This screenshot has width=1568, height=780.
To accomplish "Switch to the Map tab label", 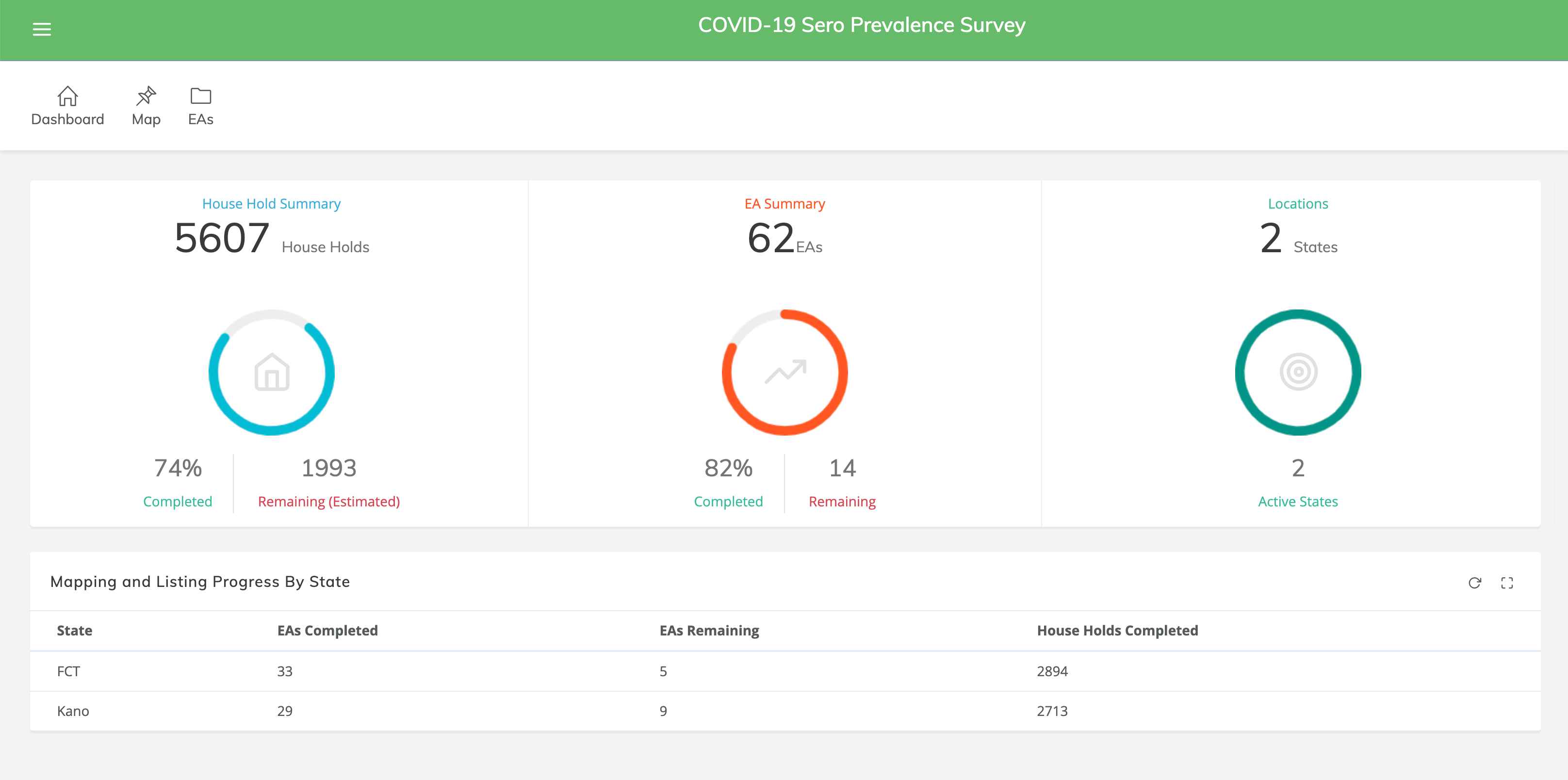I will [x=146, y=119].
